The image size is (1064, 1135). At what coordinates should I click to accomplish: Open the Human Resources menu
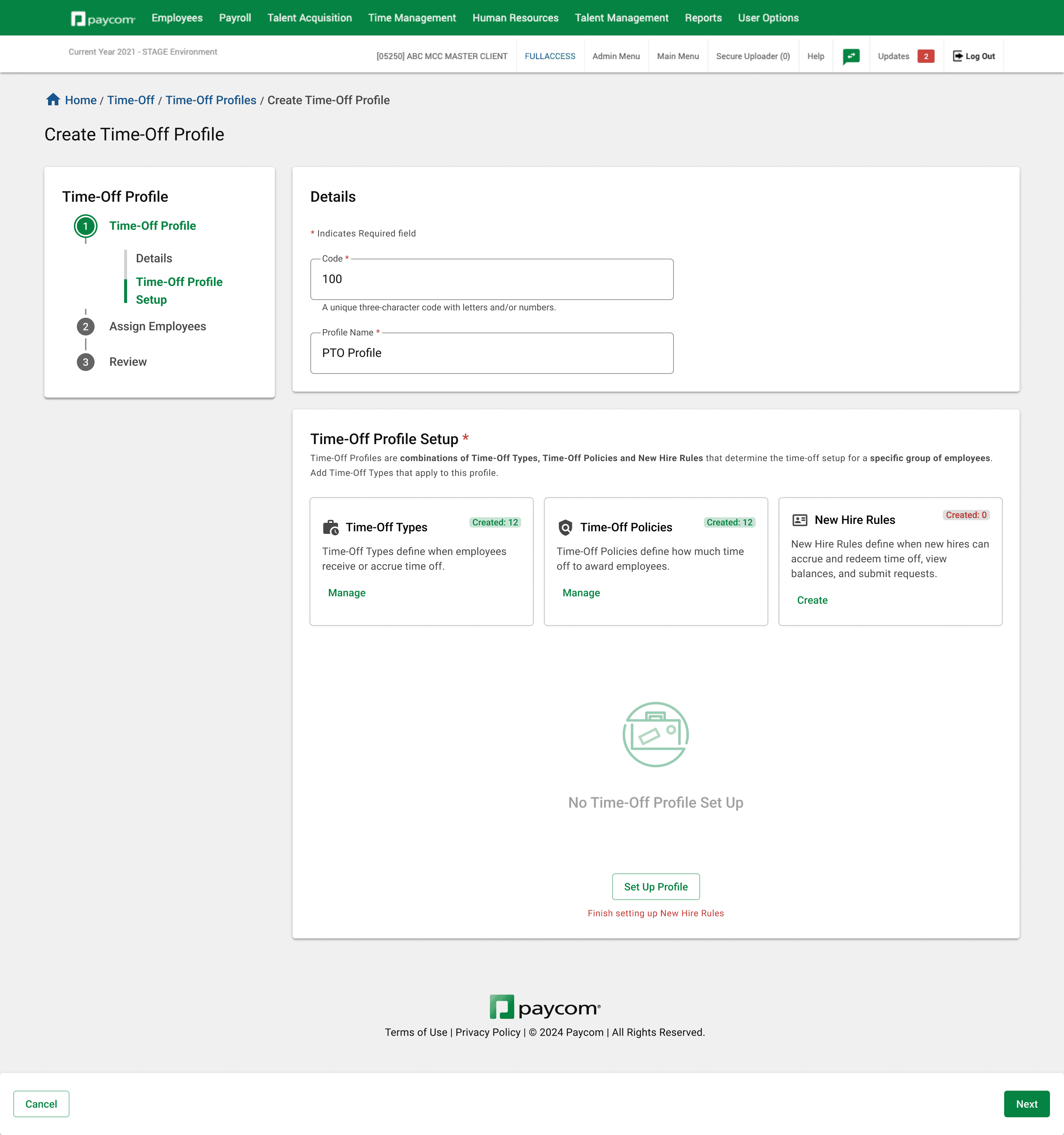pyautogui.click(x=515, y=18)
